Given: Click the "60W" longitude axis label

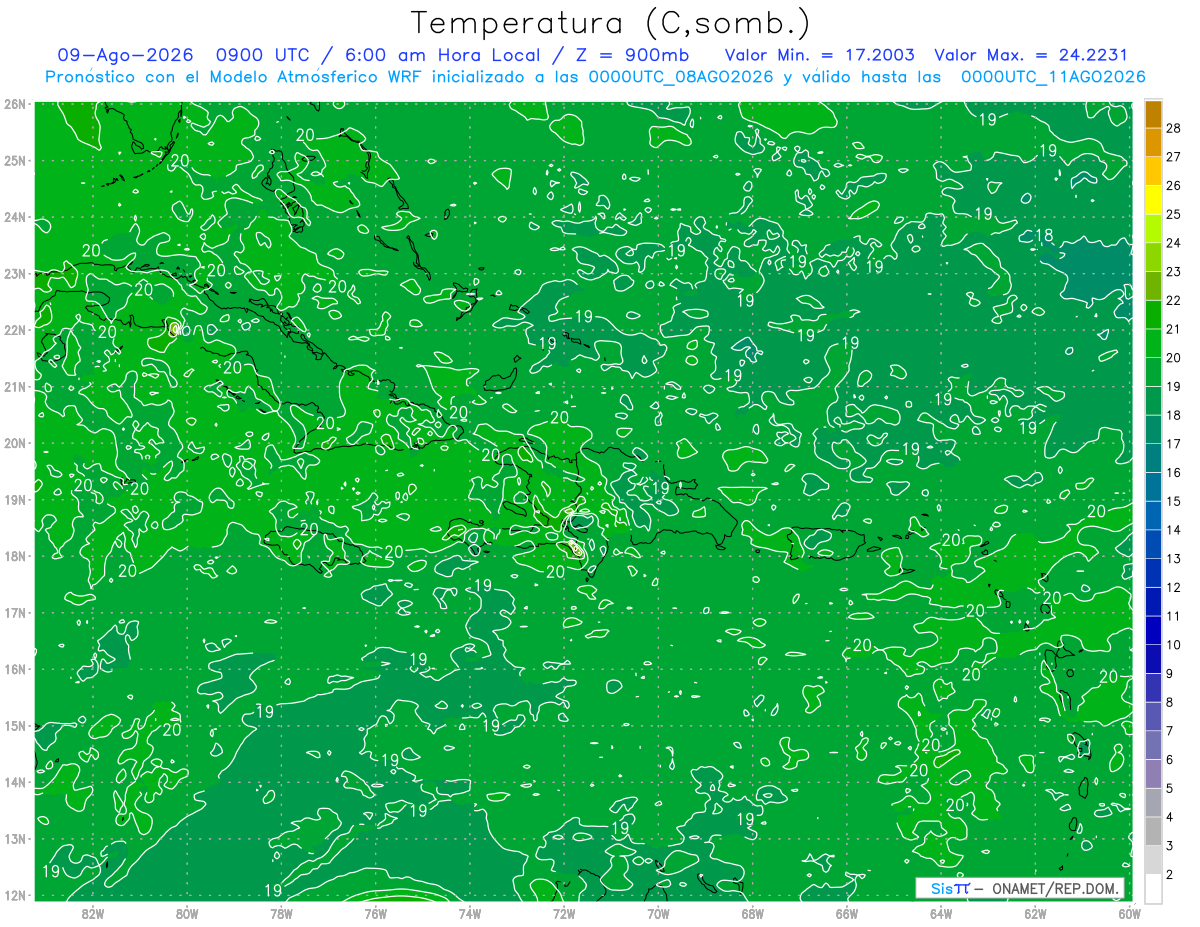Looking at the screenshot, I should coord(1128,913).
